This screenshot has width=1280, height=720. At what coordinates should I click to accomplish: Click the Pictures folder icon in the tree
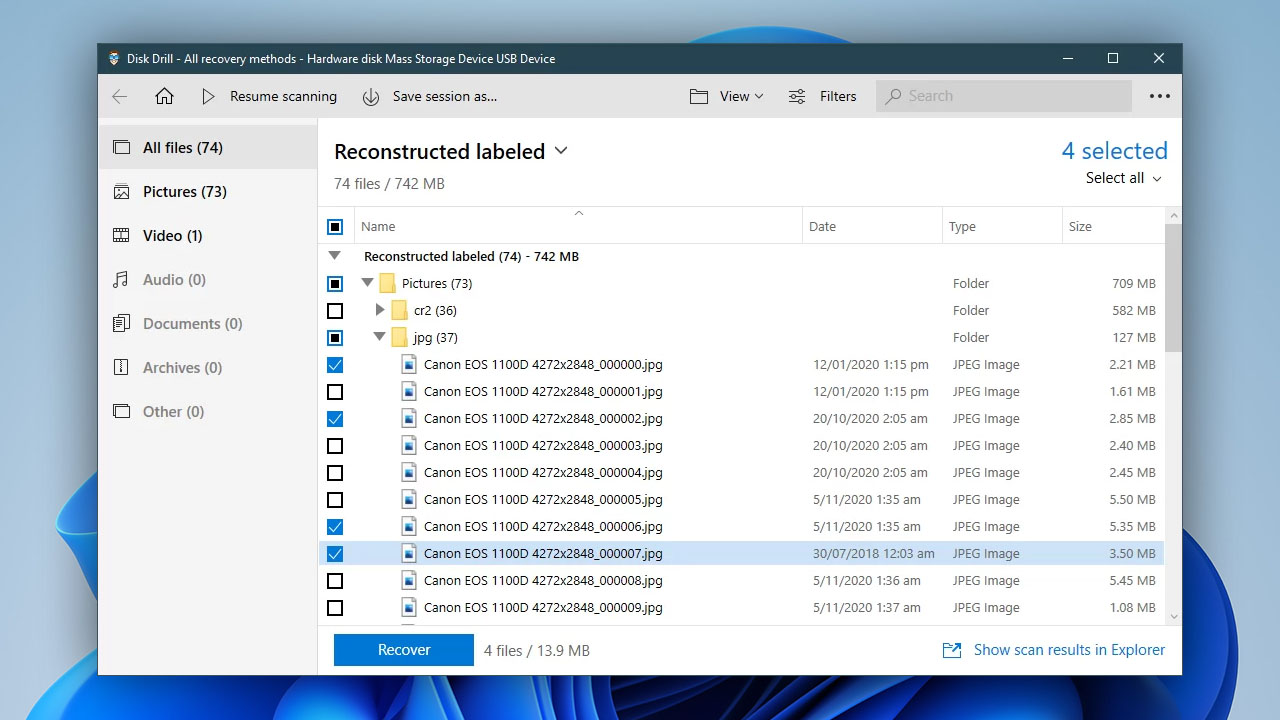387,284
